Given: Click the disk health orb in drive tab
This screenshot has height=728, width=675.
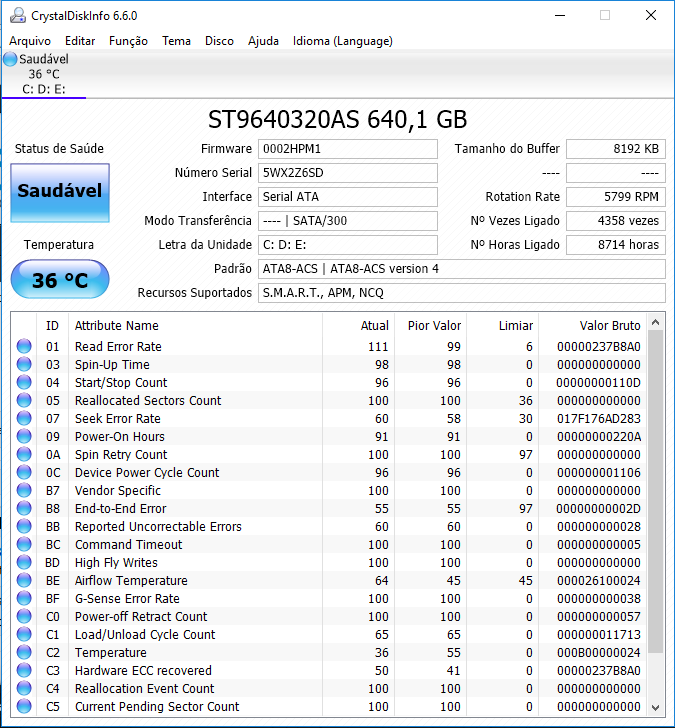Looking at the screenshot, I should (x=10, y=60).
